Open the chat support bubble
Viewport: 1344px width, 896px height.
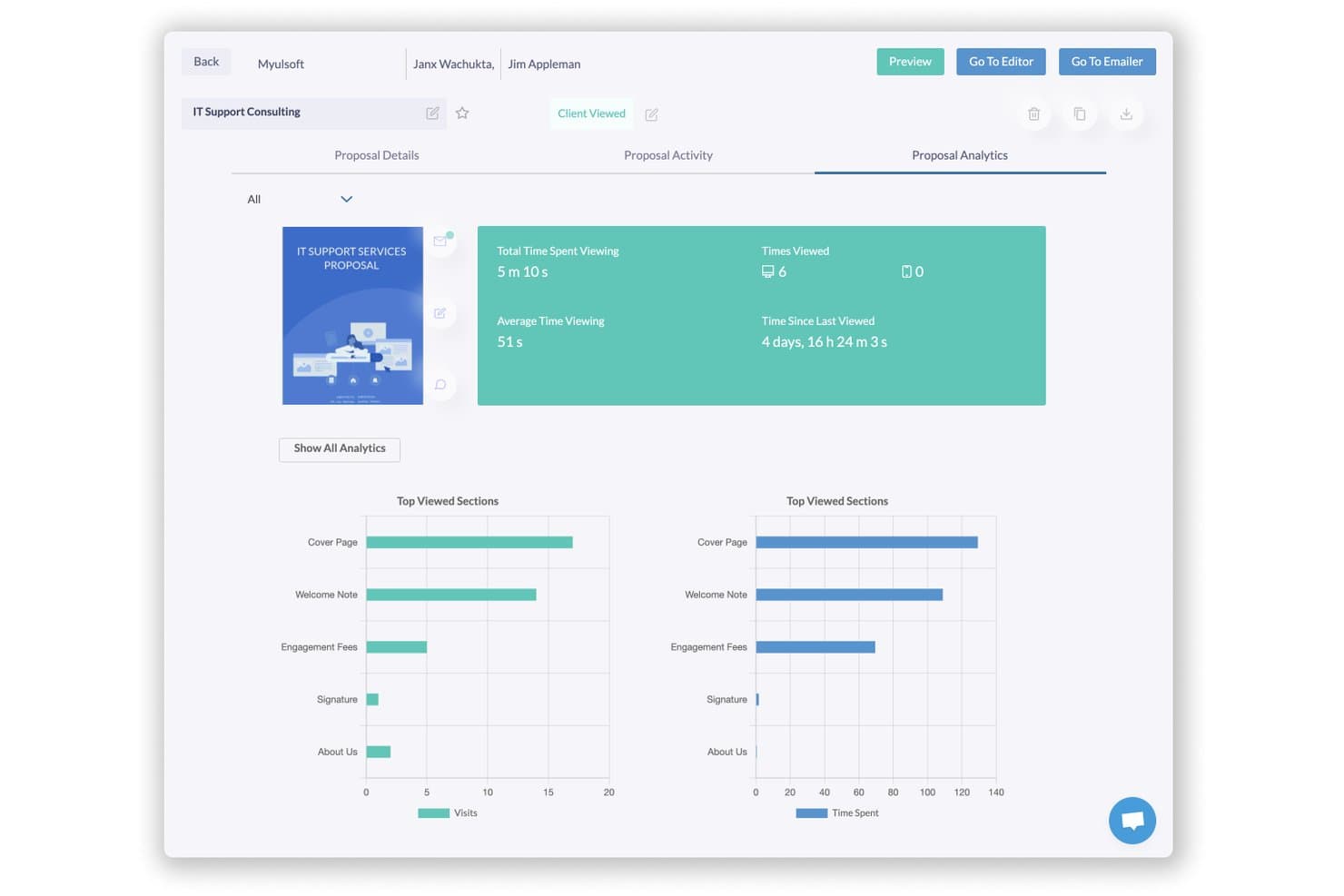[x=1132, y=821]
